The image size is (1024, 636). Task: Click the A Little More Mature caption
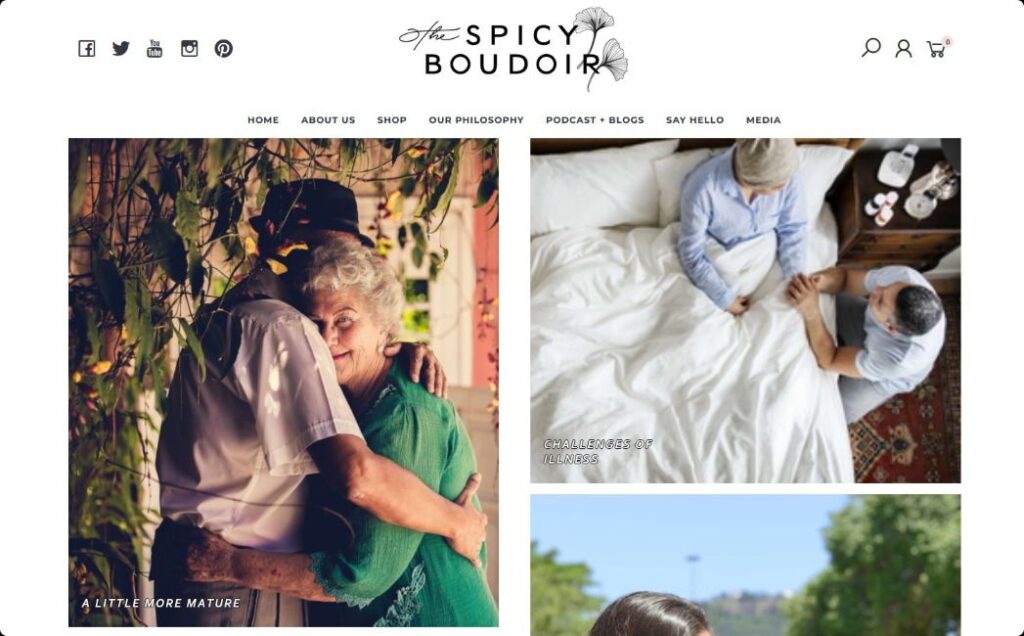pos(161,603)
